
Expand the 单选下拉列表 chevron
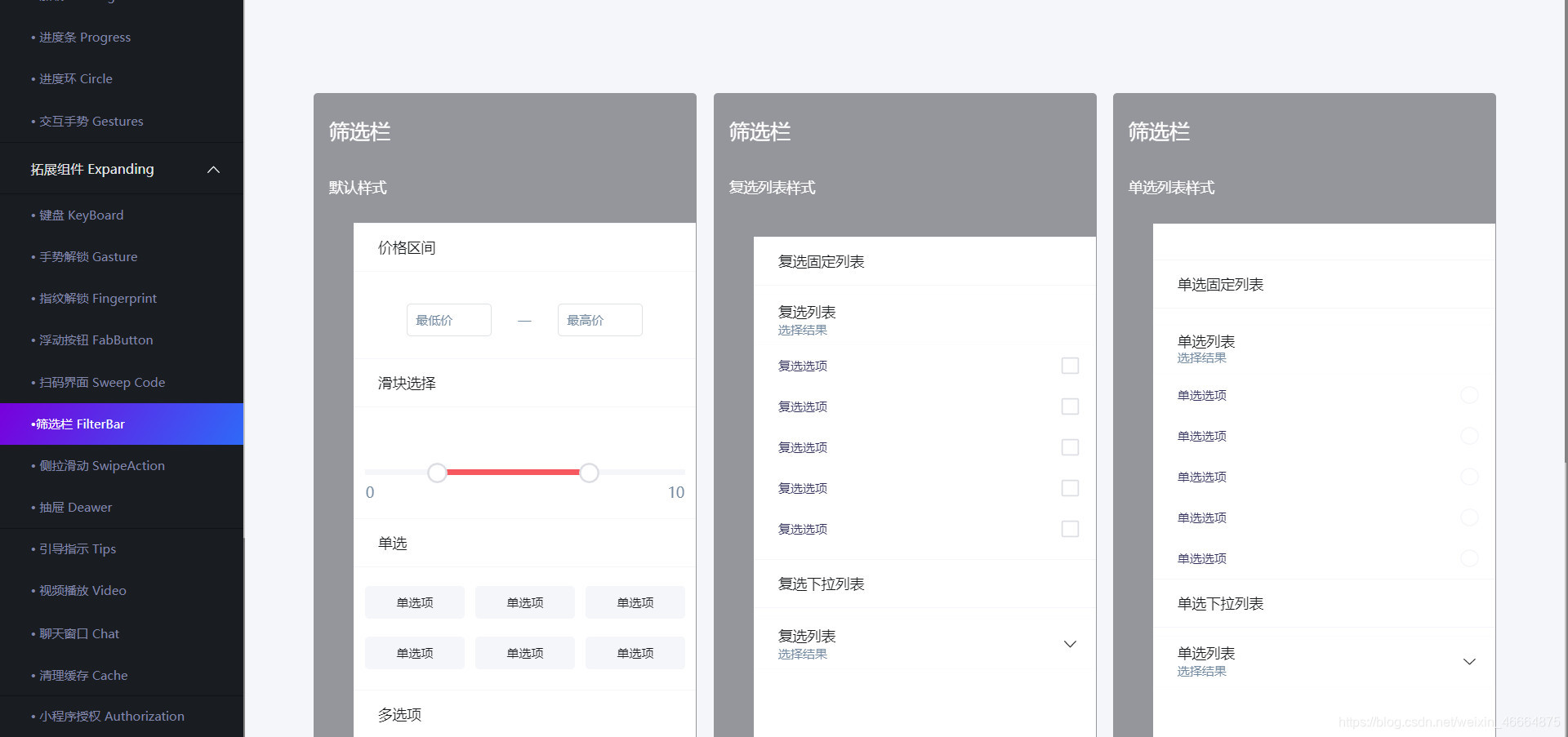point(1469,662)
